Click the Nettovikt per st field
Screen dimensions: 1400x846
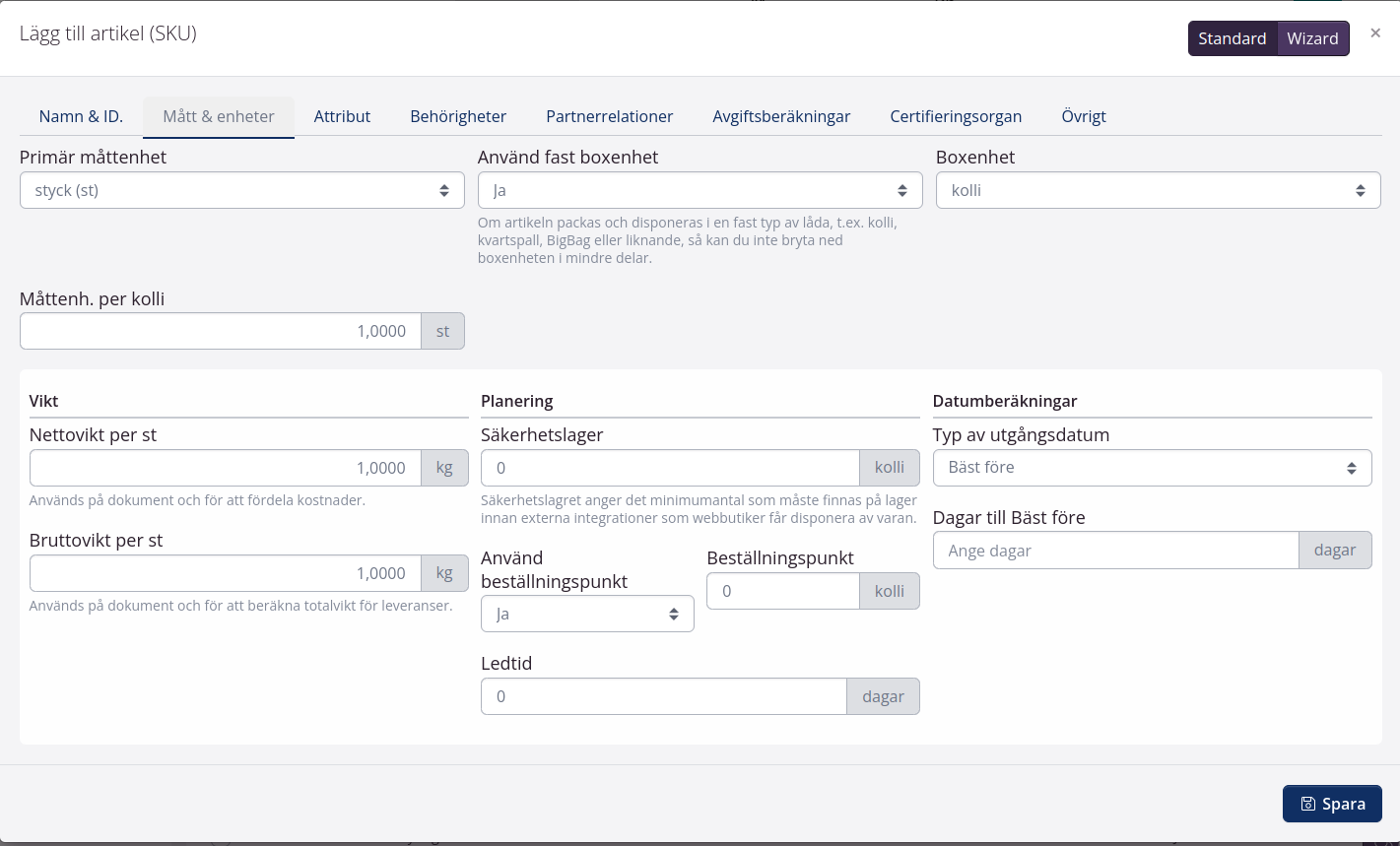pos(225,468)
